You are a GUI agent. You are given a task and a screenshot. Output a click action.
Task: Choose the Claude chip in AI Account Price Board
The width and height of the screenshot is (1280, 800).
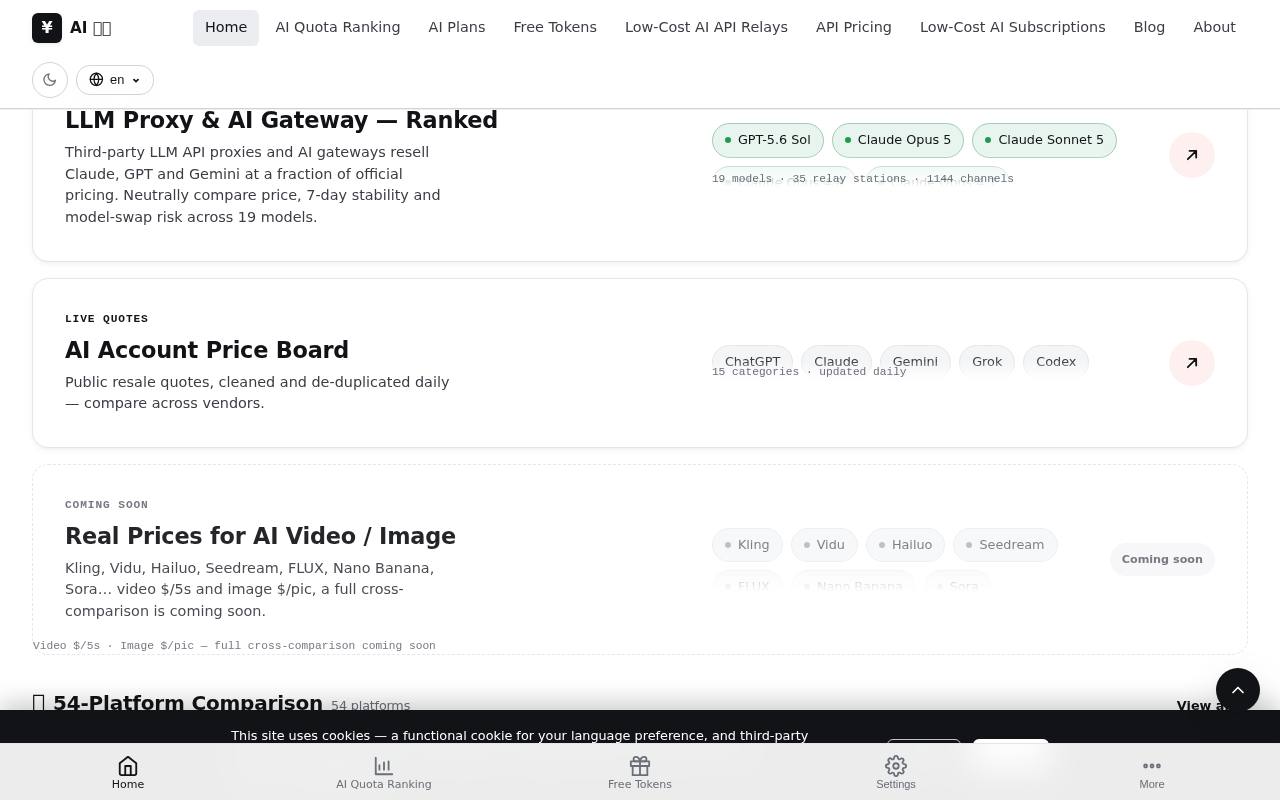pyautogui.click(x=836, y=361)
